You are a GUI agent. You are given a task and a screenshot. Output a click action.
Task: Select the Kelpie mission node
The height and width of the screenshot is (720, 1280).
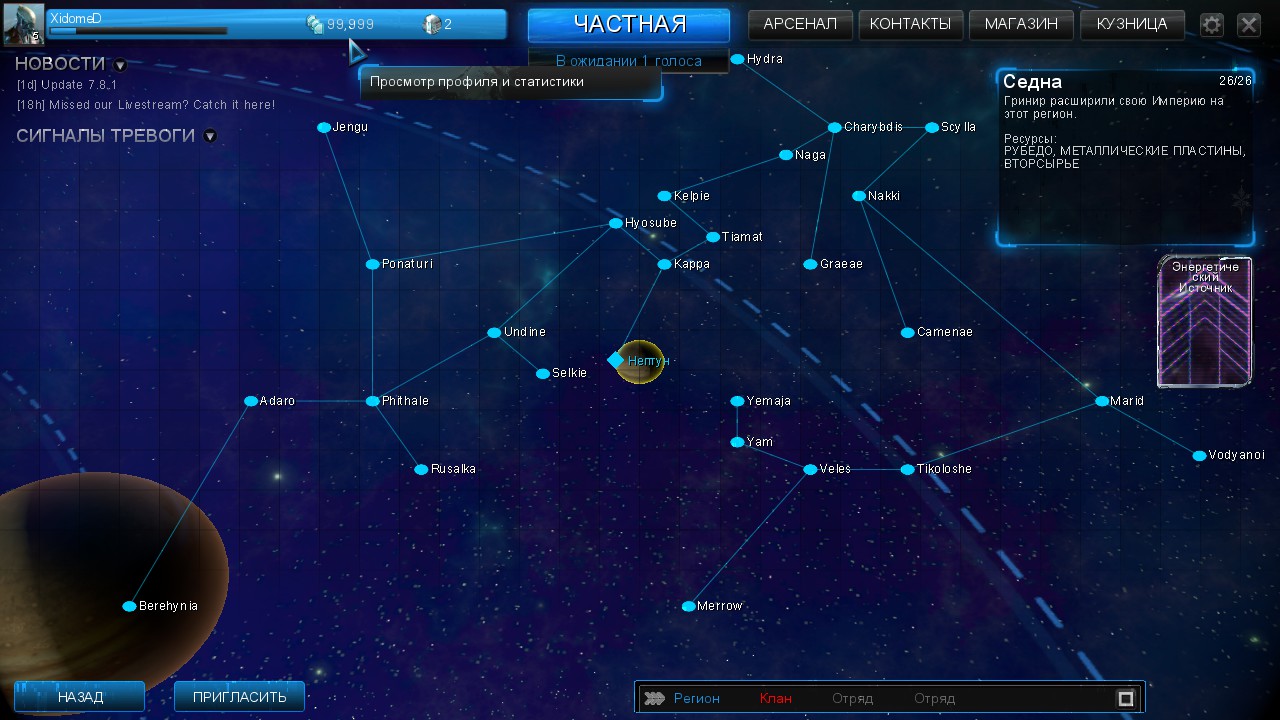(x=664, y=196)
